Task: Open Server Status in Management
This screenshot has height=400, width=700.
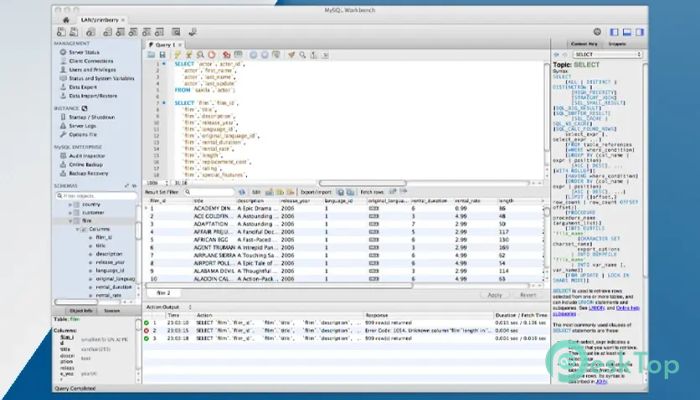Action: click(x=84, y=52)
